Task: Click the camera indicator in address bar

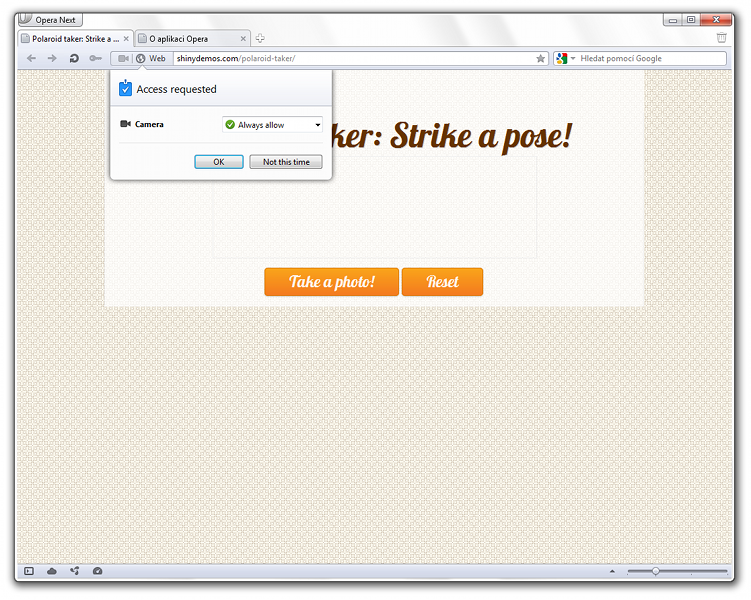Action: point(124,58)
